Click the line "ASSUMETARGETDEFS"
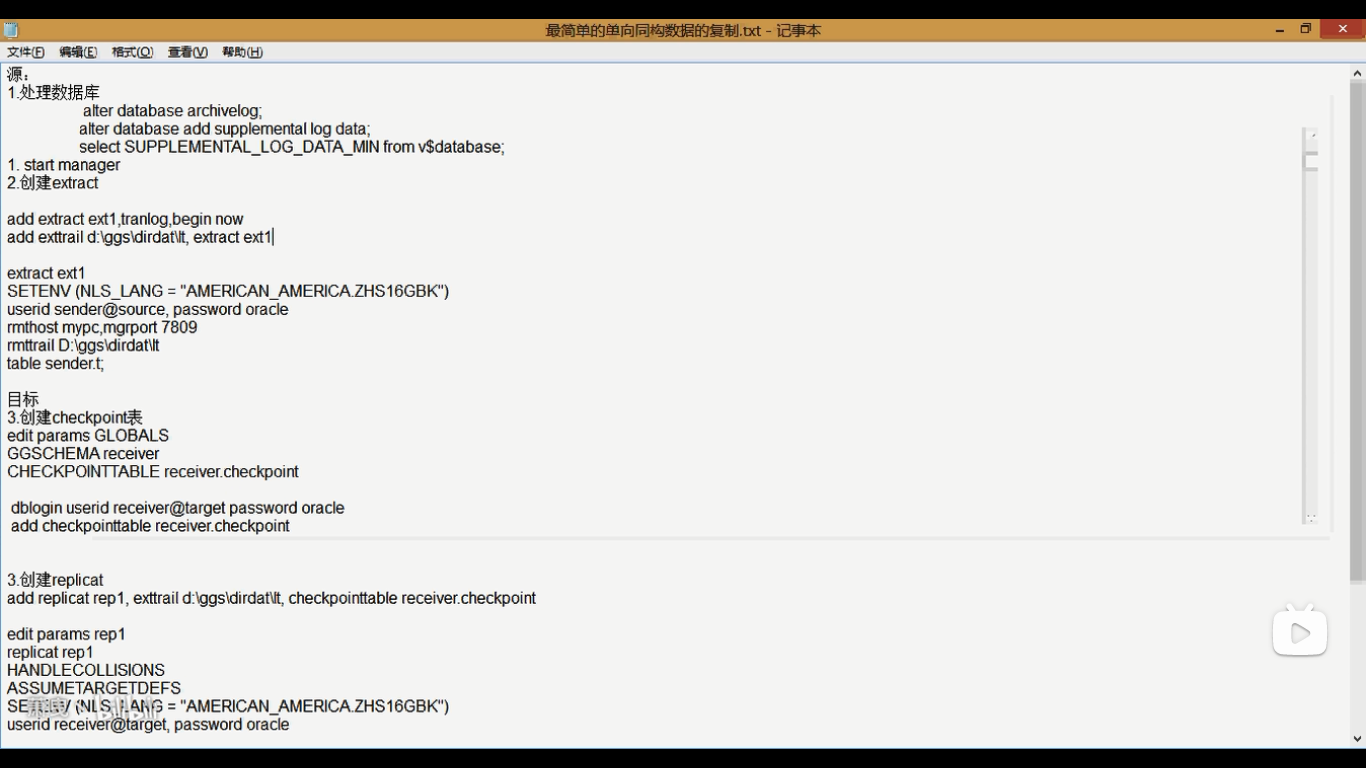 click(94, 687)
